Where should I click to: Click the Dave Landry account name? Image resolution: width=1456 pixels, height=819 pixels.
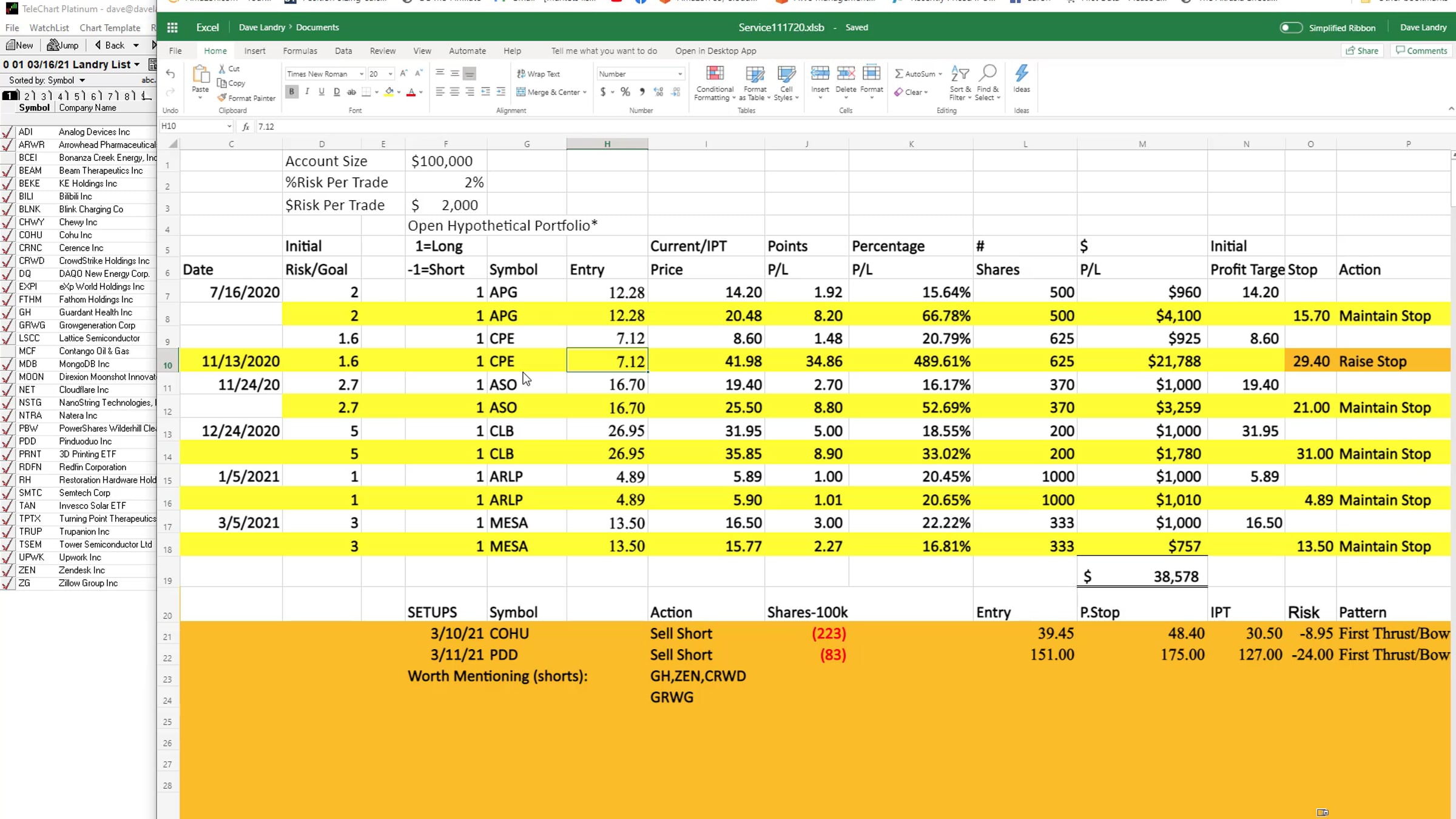click(1423, 27)
